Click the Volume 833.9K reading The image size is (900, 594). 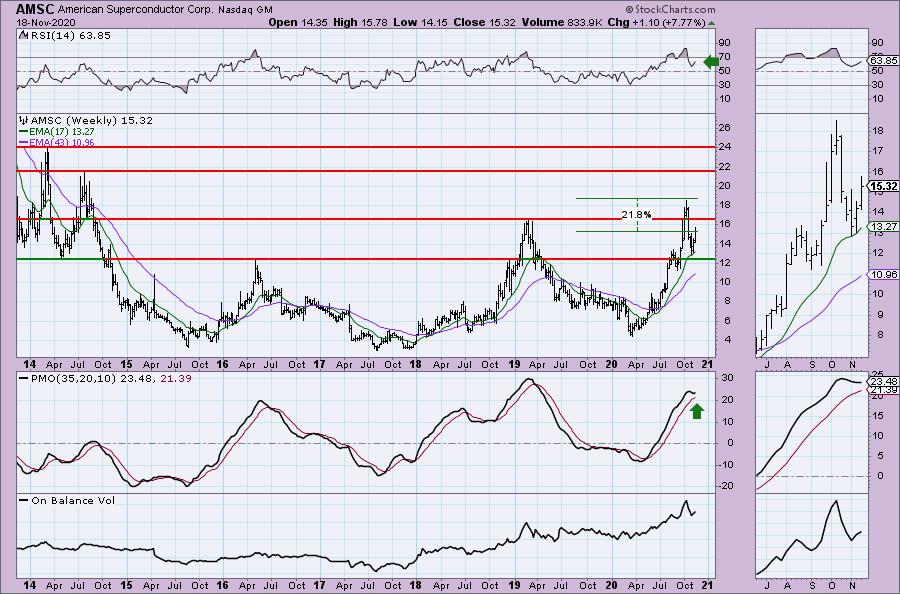tap(562, 22)
